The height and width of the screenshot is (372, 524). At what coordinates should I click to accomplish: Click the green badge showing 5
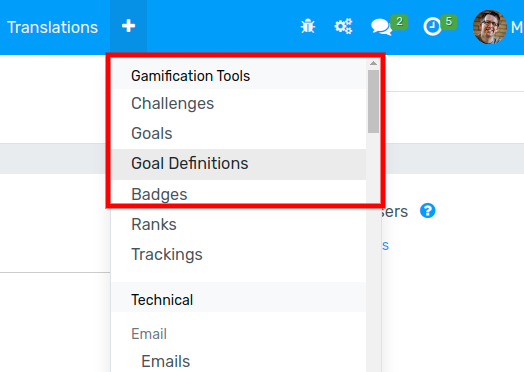tap(449, 22)
